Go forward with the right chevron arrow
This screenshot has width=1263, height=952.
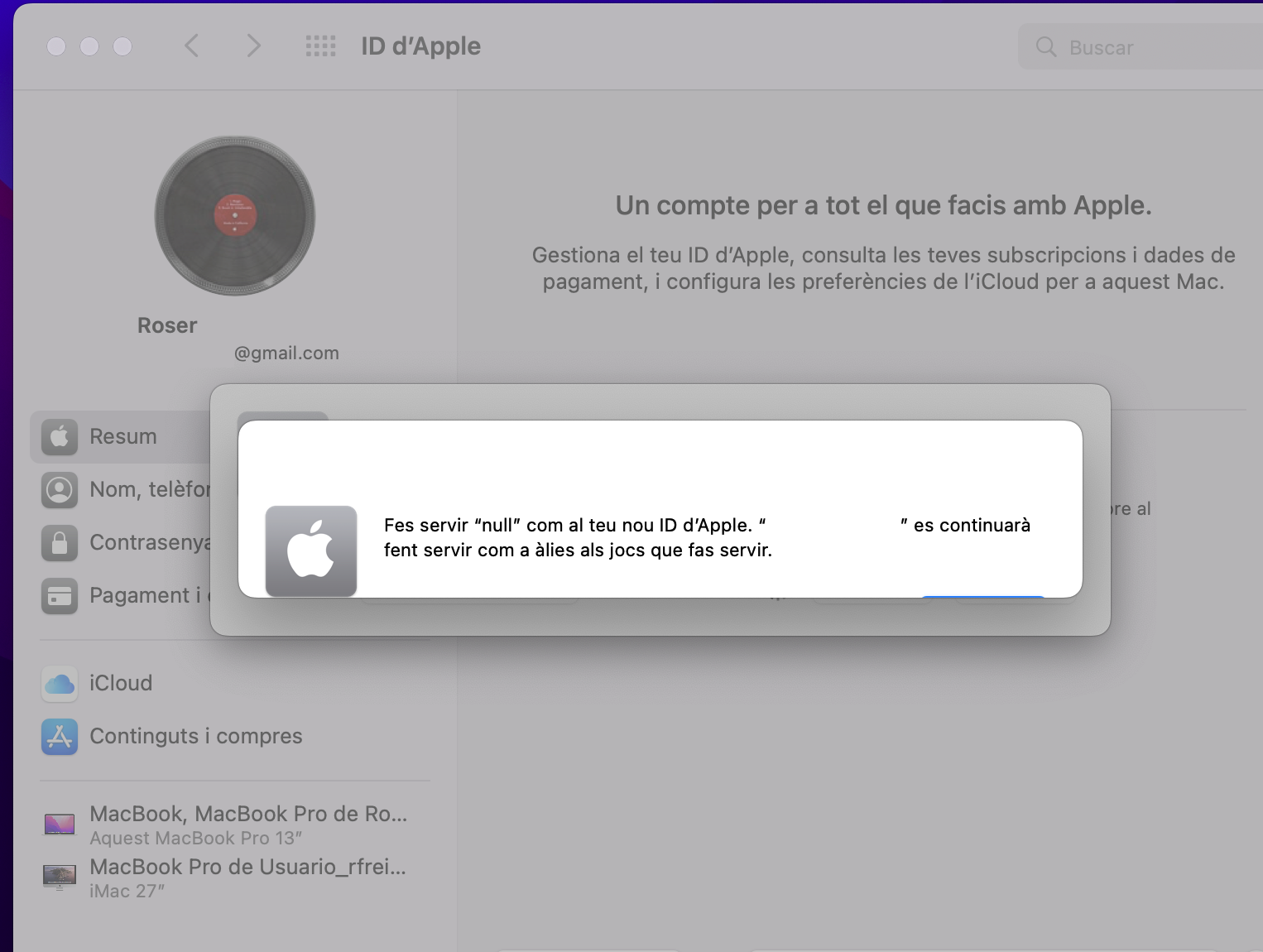click(253, 46)
